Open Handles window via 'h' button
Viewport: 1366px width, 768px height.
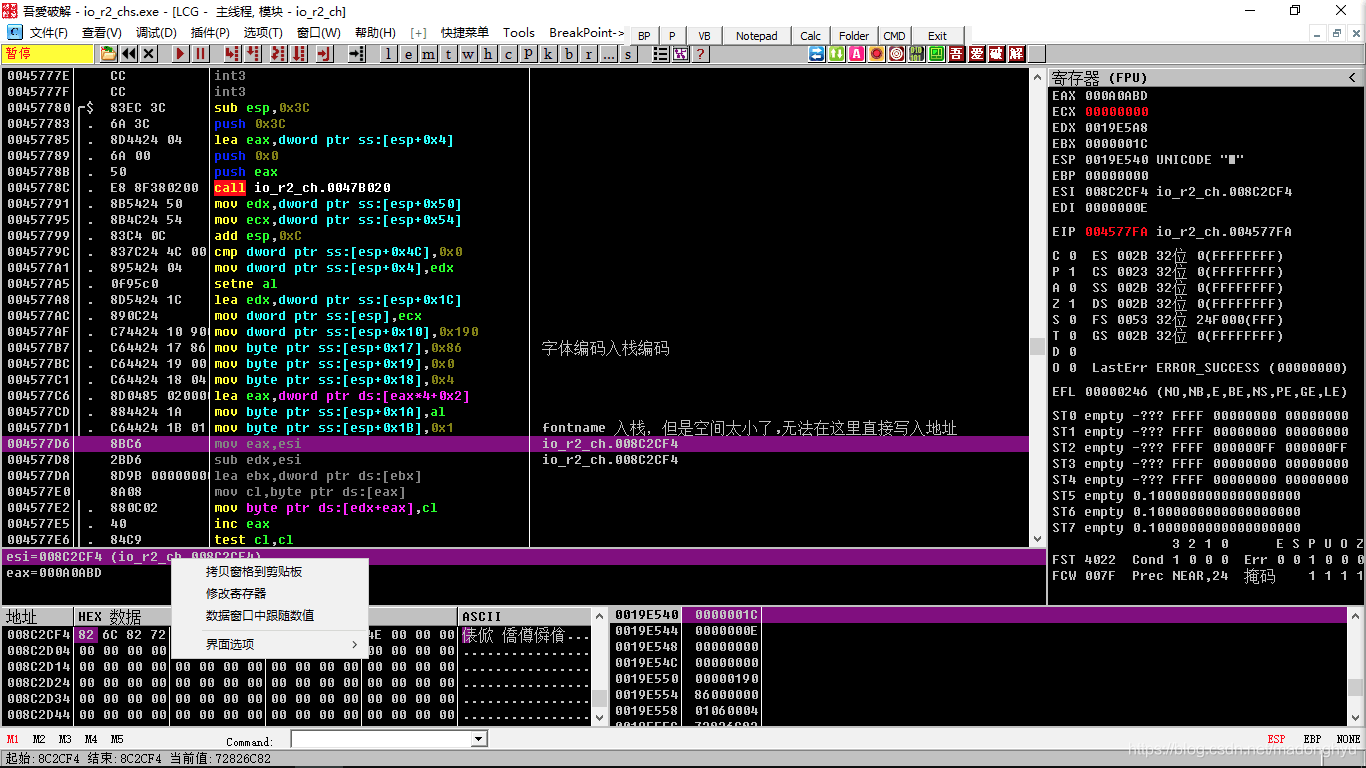tap(488, 54)
